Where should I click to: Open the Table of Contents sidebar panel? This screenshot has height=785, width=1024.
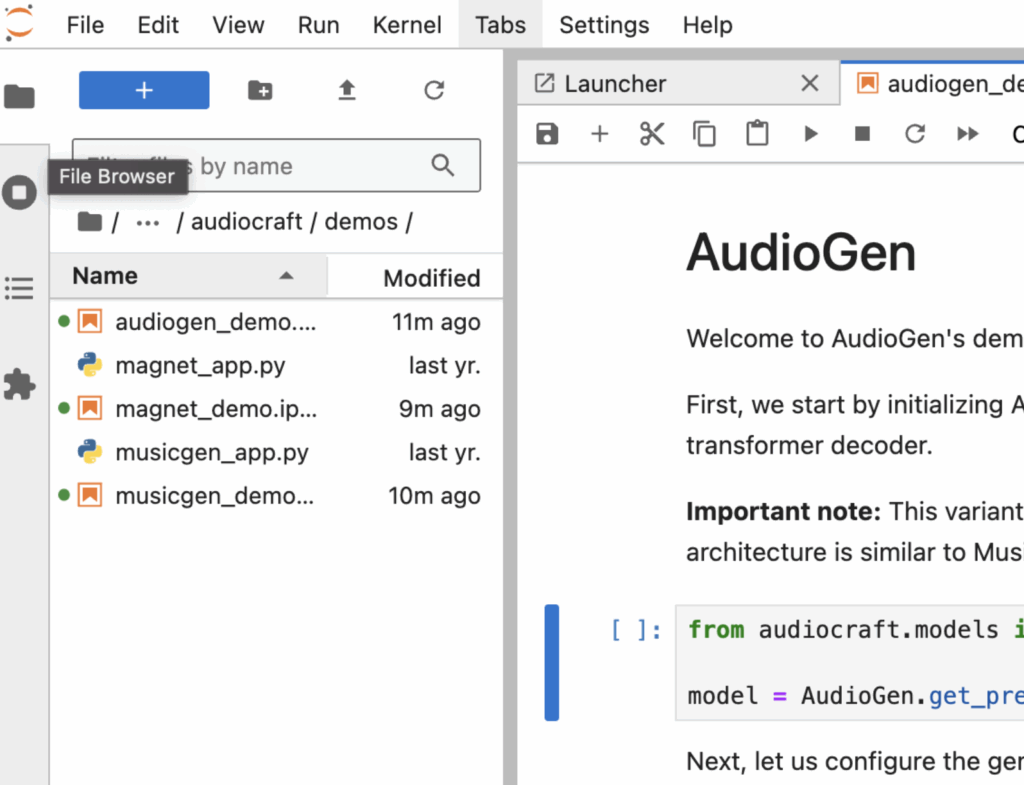pos(19,289)
